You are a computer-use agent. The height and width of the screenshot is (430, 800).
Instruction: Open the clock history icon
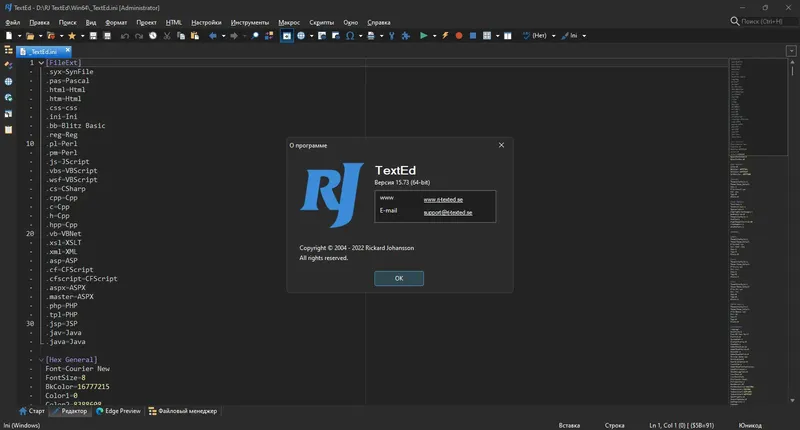coord(153,36)
